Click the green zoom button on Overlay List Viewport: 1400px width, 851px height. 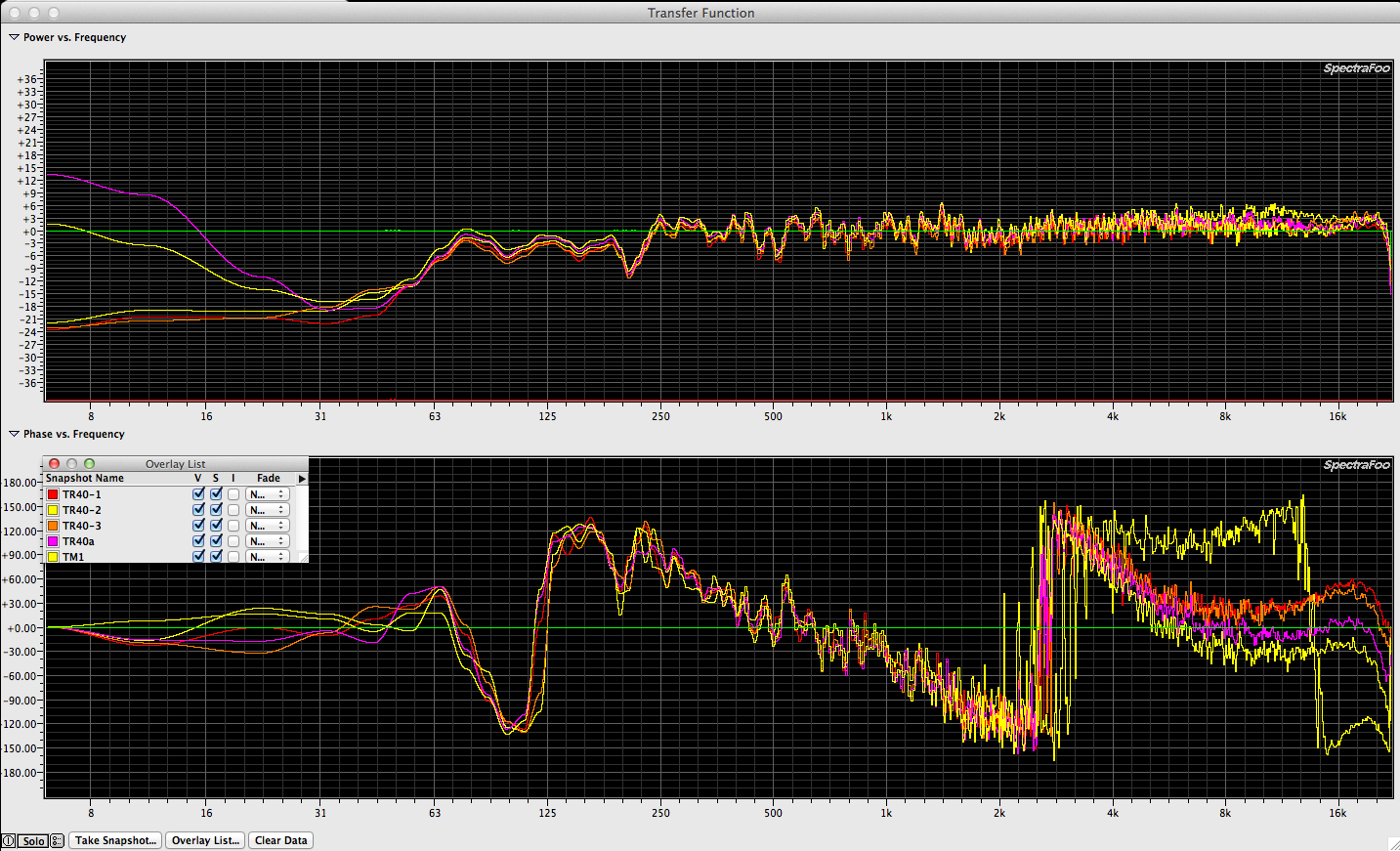click(x=90, y=464)
